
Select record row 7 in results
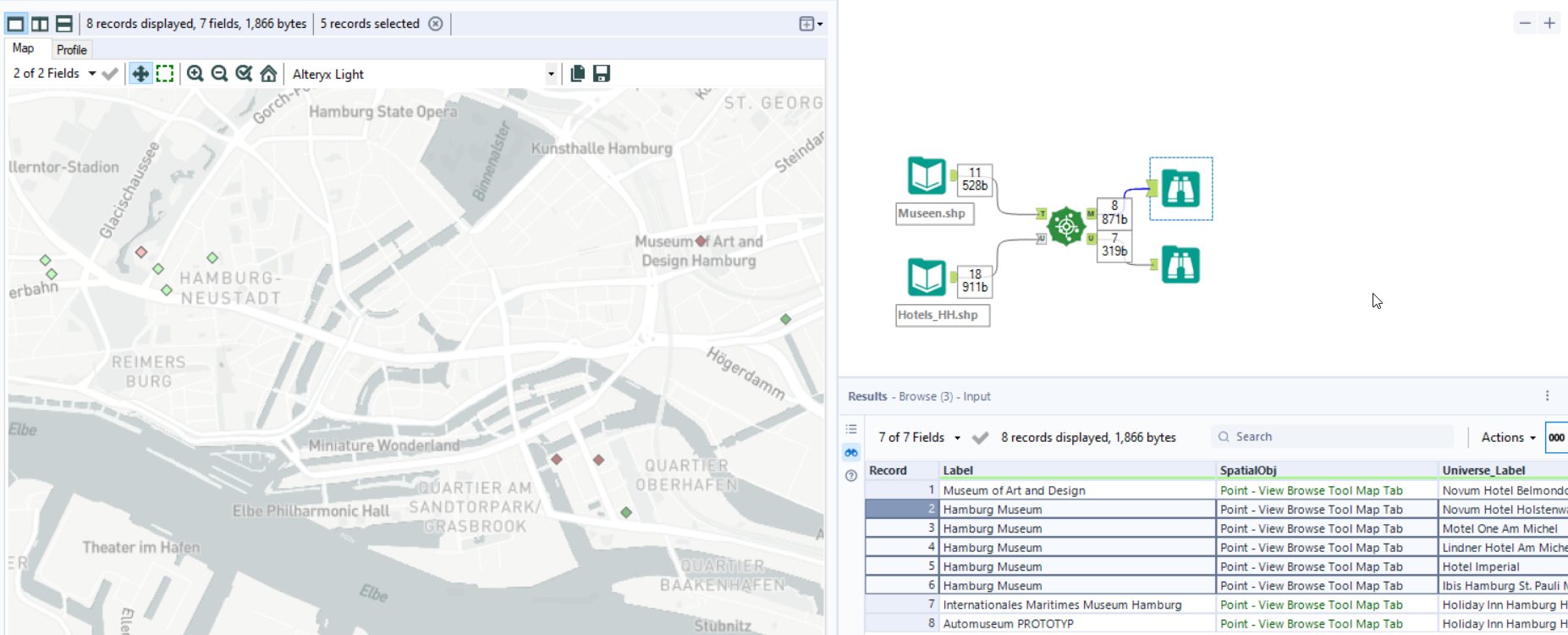click(x=902, y=605)
